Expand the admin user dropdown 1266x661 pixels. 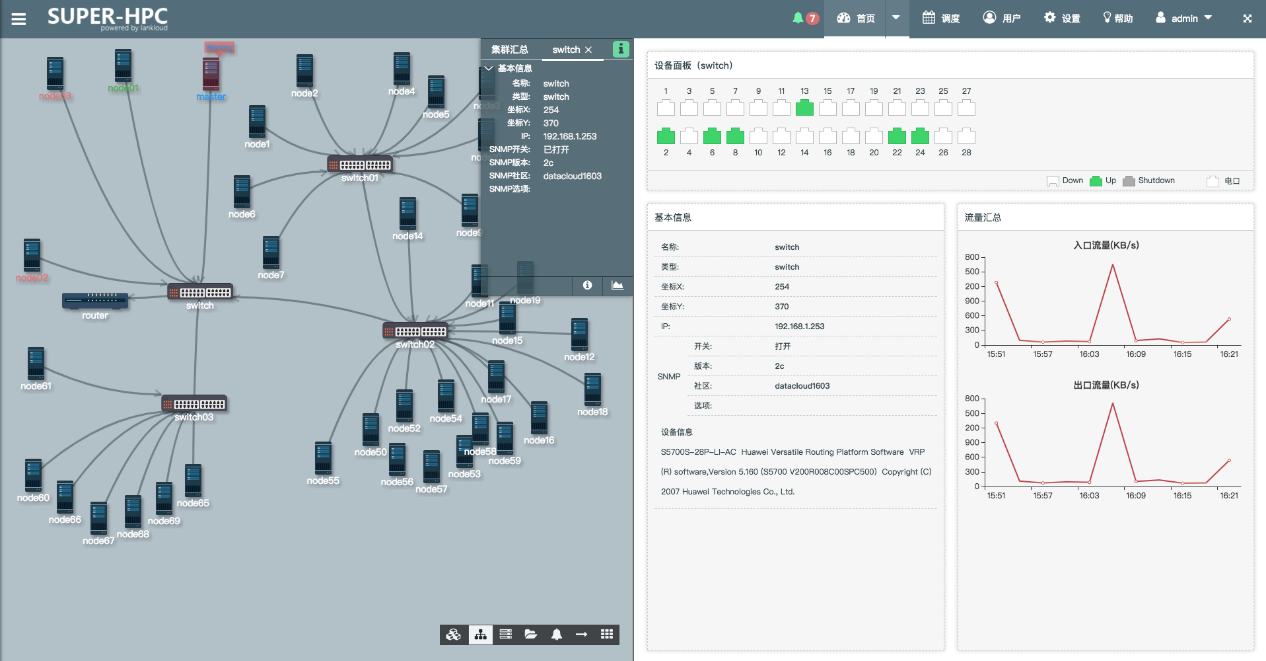1184,18
